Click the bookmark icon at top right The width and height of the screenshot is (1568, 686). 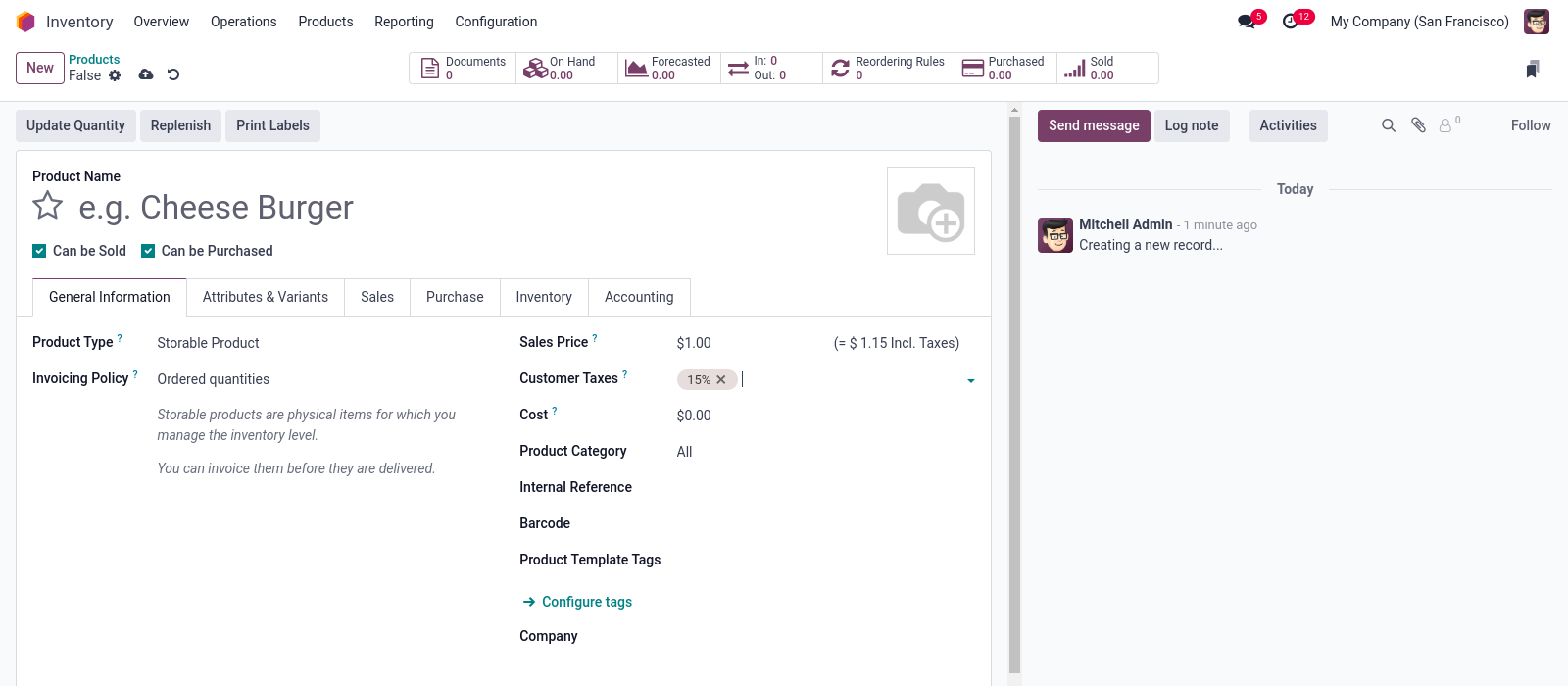(1533, 69)
